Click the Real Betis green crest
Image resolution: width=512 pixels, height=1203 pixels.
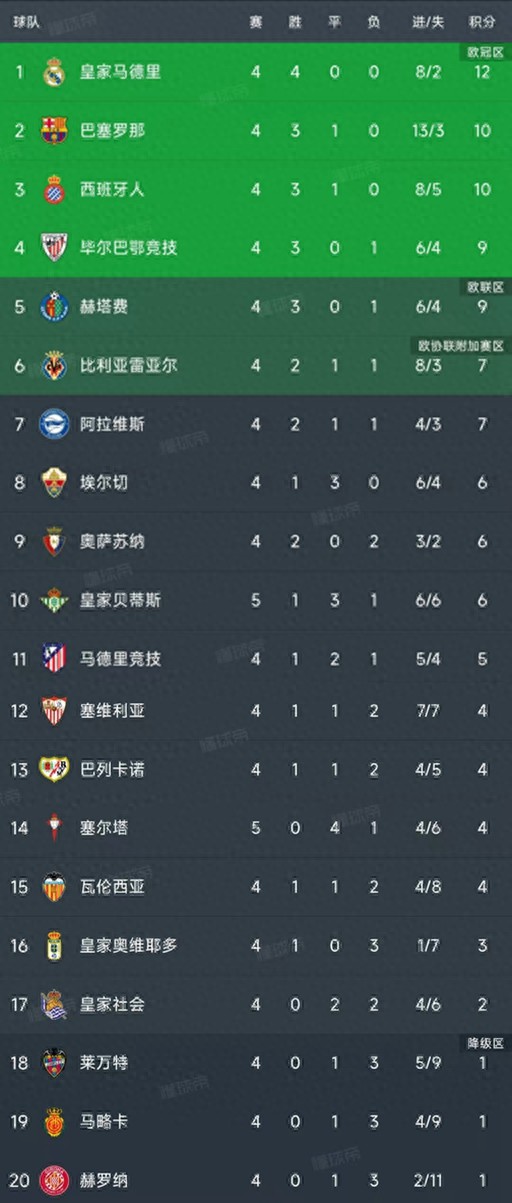[54, 600]
